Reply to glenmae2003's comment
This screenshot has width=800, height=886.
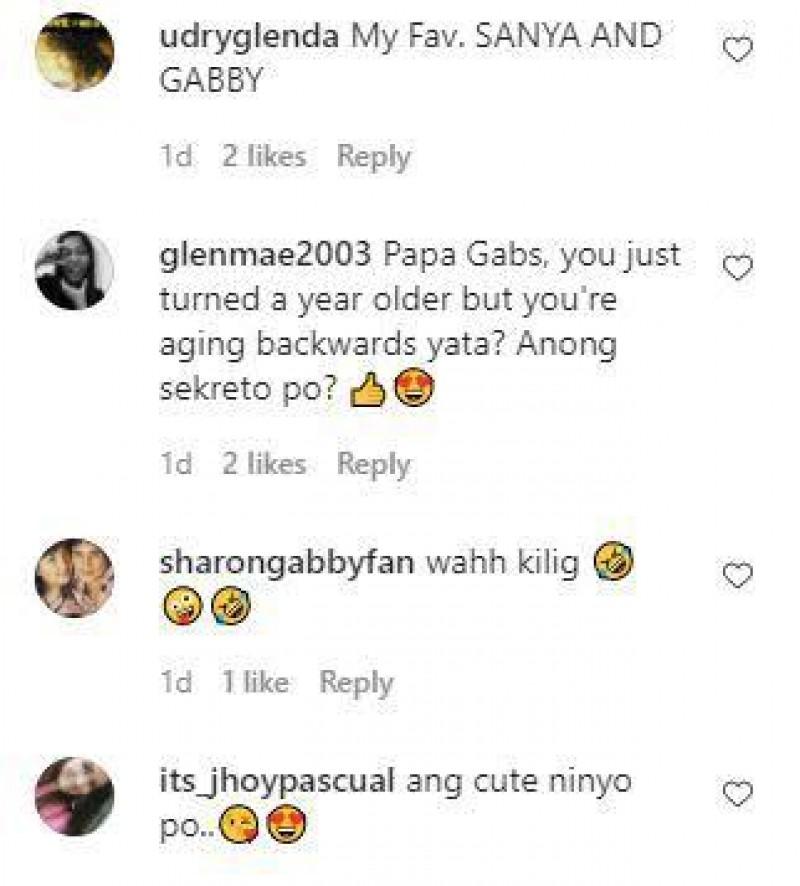pos(375,463)
